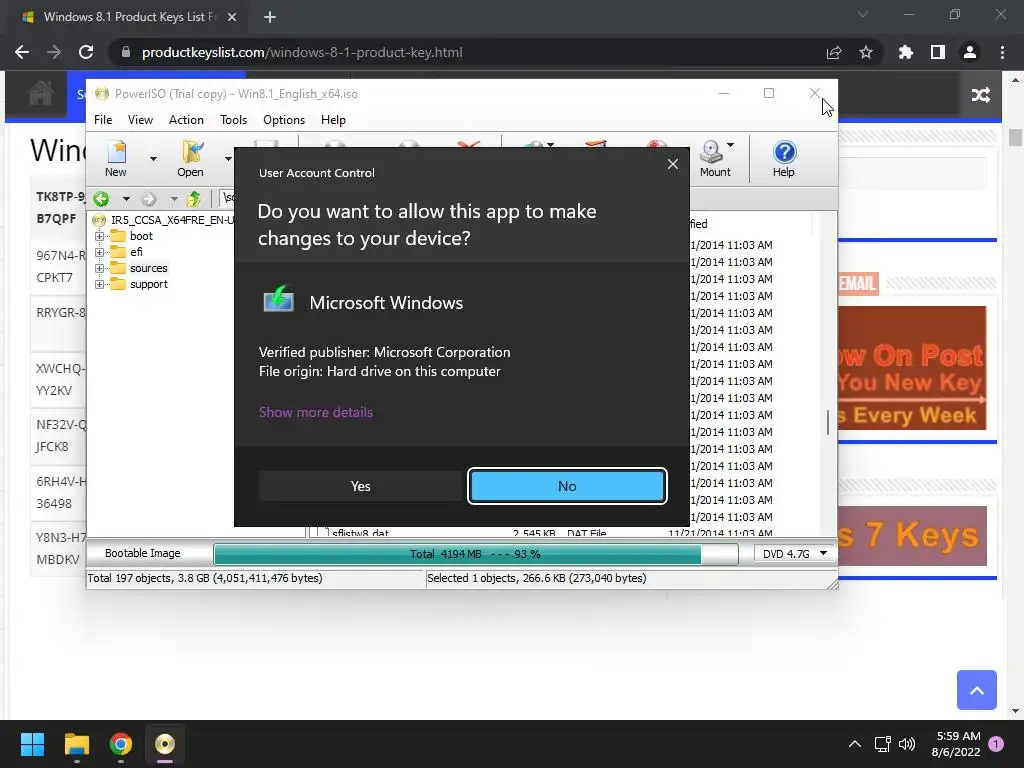Image resolution: width=1024 pixels, height=768 pixels.
Task: Click No in the UAC dialog
Action: 567,486
